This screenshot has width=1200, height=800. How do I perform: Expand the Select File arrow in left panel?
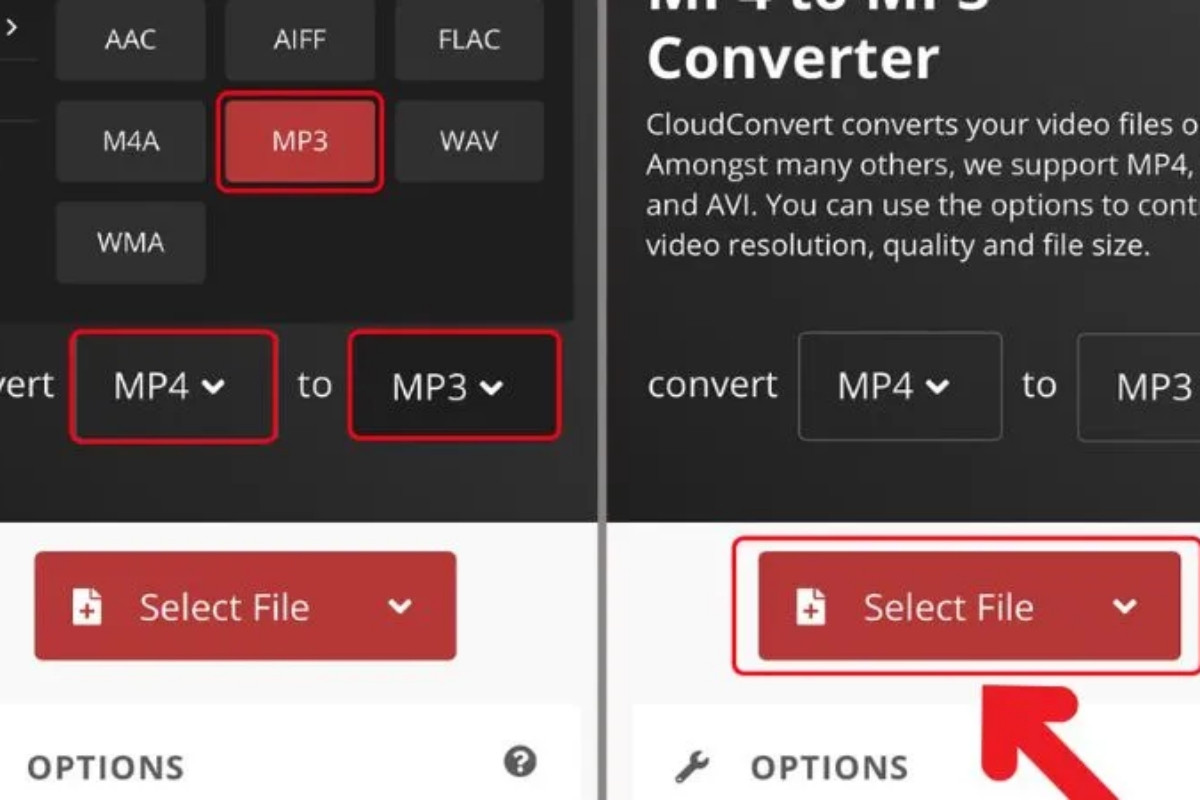point(400,606)
